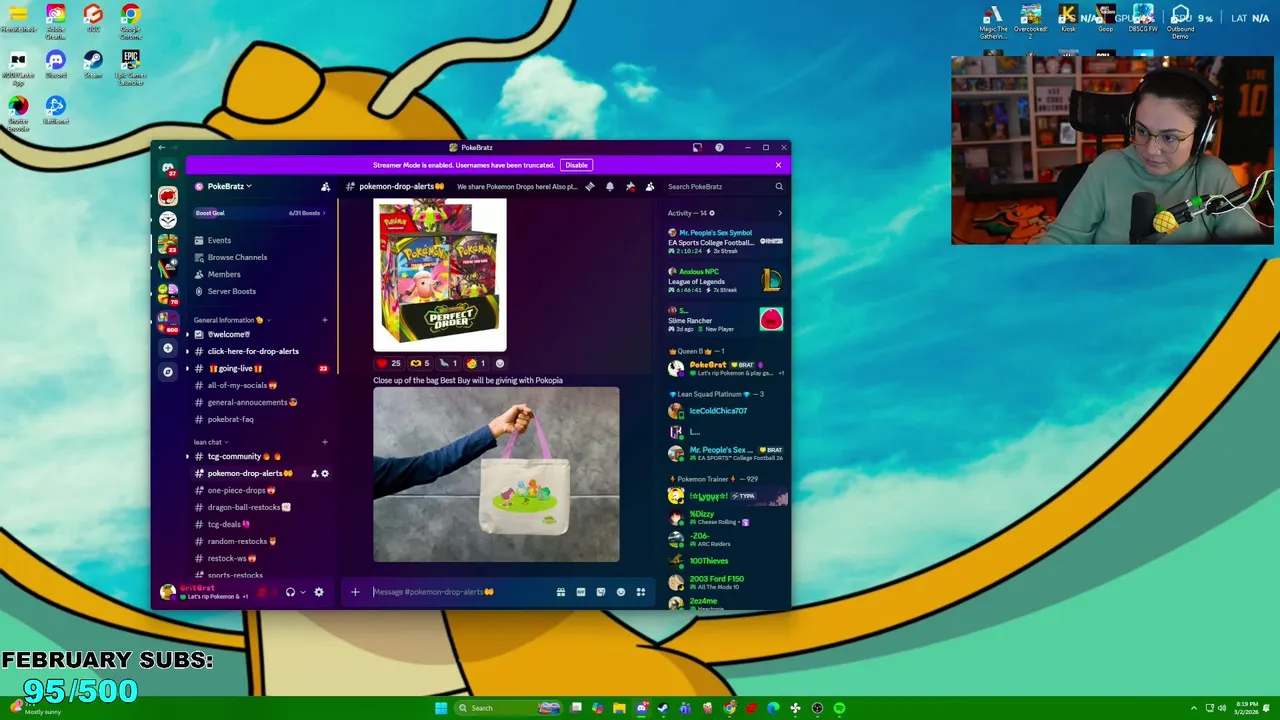Open the Pokopia tote bag image
1280x720 pixels.
496,475
